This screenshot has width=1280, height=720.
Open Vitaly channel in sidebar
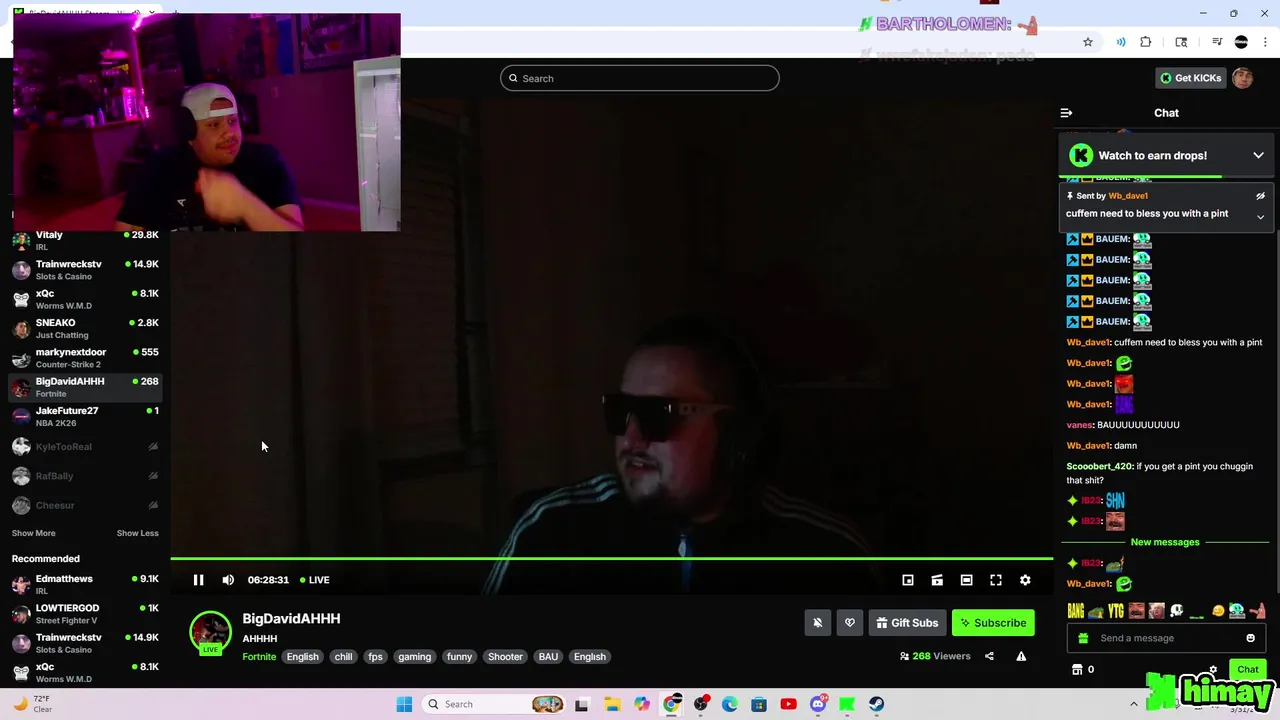pyautogui.click(x=85, y=240)
